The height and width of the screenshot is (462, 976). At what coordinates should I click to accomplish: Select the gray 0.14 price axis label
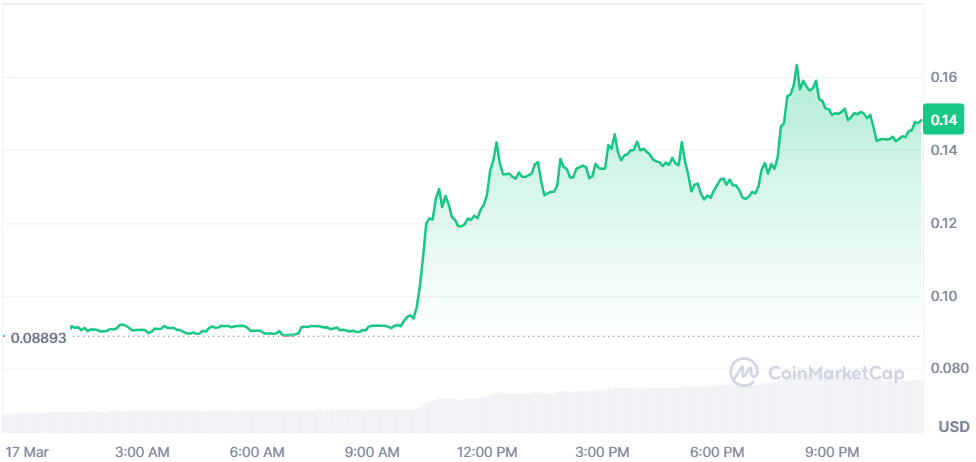[x=945, y=150]
